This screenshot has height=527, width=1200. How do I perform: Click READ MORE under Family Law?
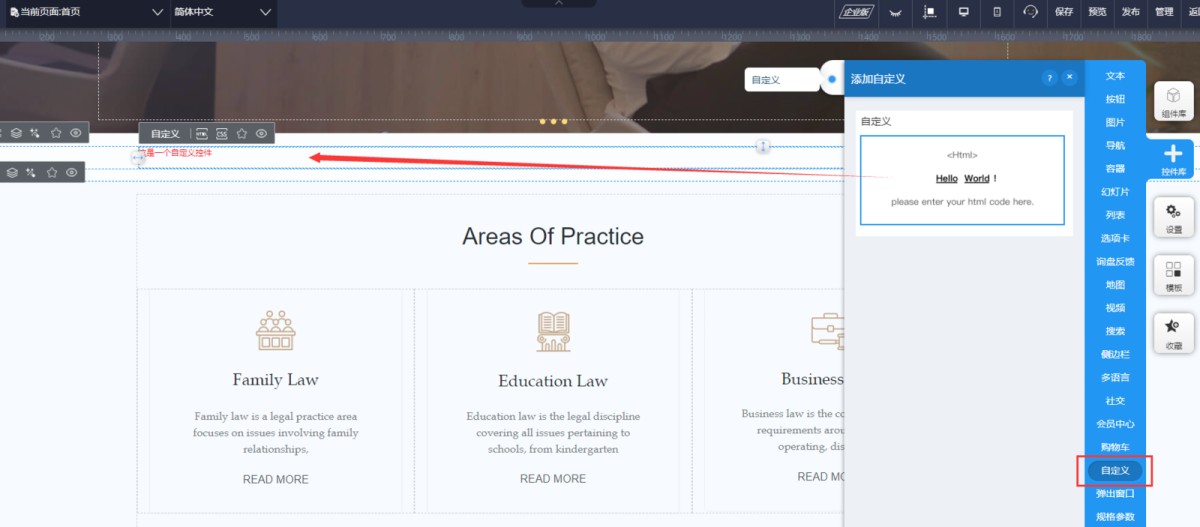[275, 479]
